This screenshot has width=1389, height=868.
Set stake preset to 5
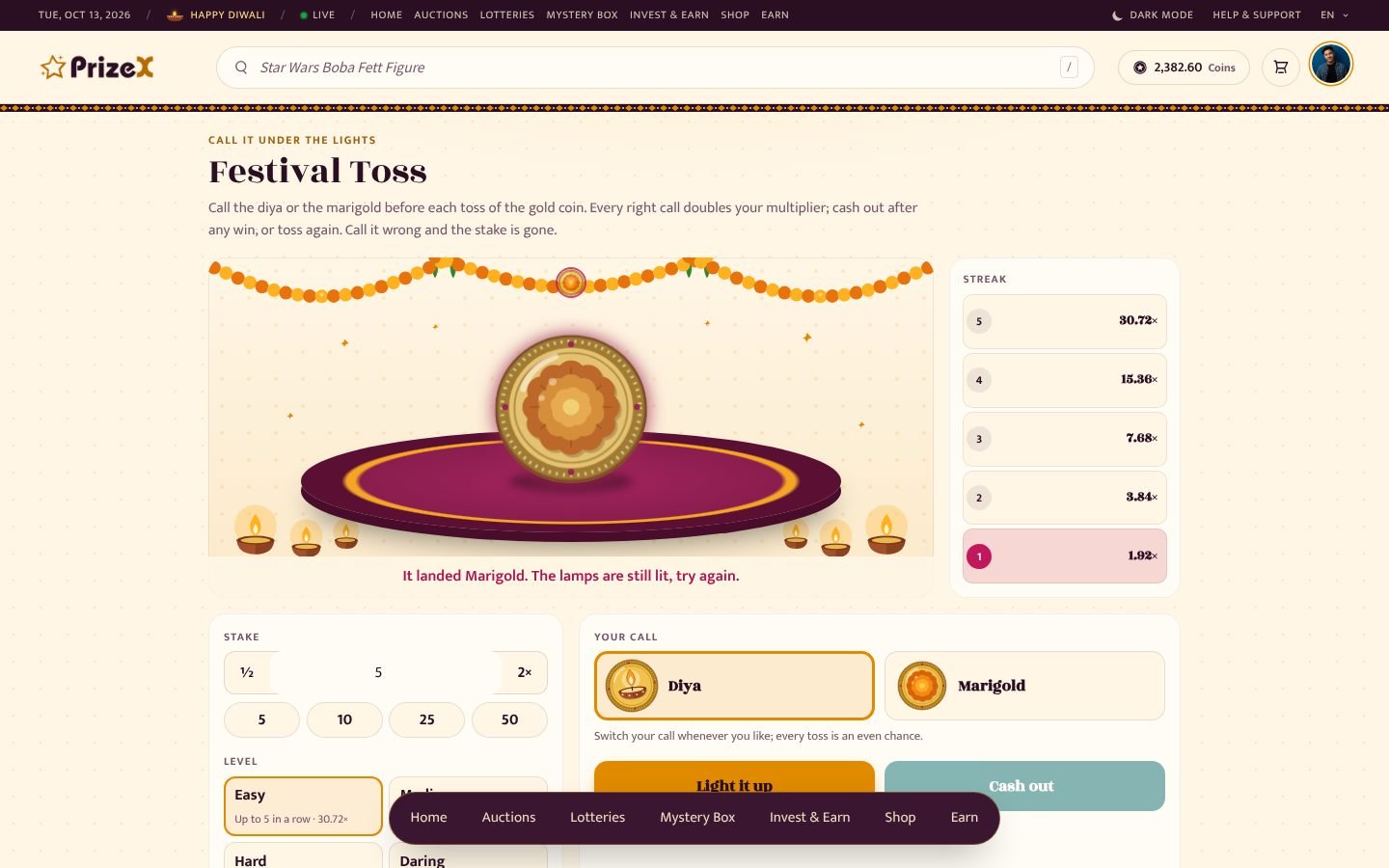[261, 719]
